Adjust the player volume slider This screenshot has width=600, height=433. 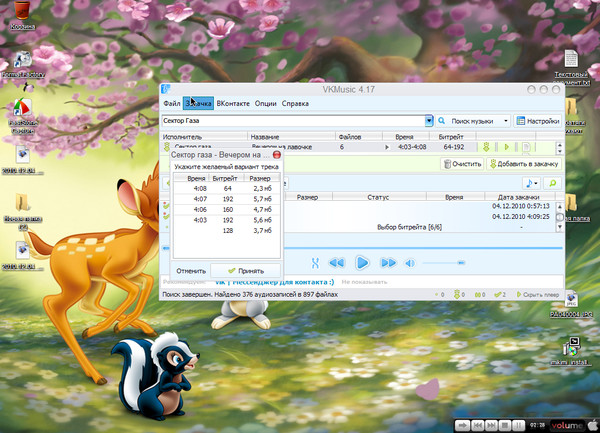tap(444, 263)
